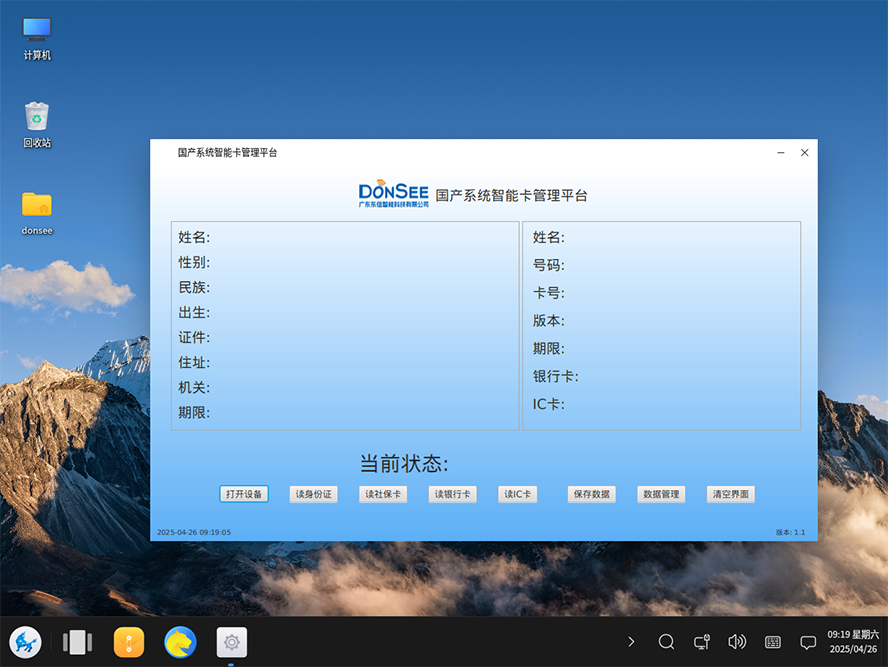Open the 回收站 Recycle Bin

[x=35, y=116]
